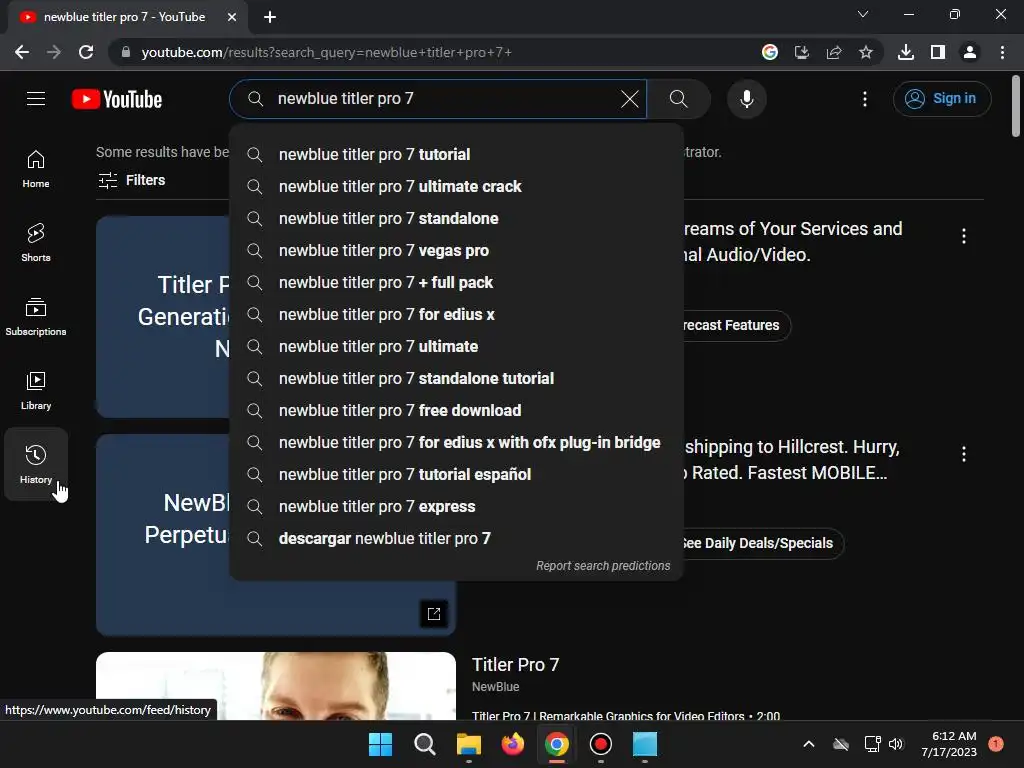Open Windows taskbar search
The image size is (1024, 768).
click(424, 744)
